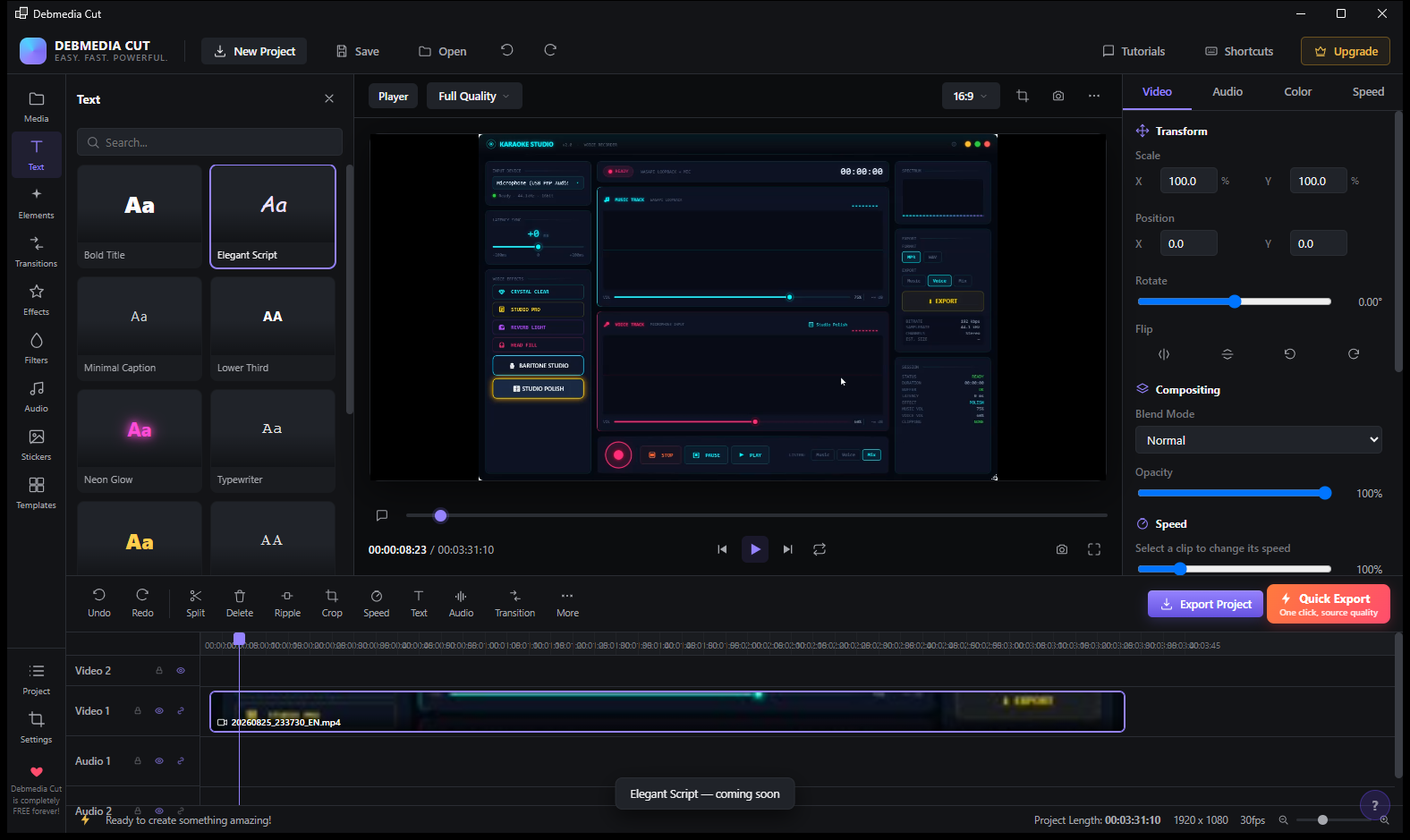
Task: Open the Templates sidebar panel
Action: point(36,493)
